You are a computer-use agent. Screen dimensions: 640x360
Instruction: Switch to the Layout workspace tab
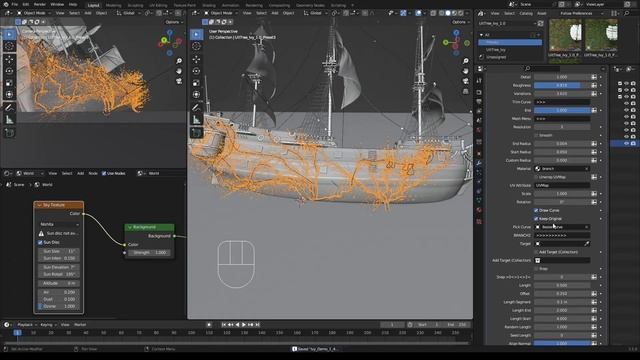coord(93,5)
